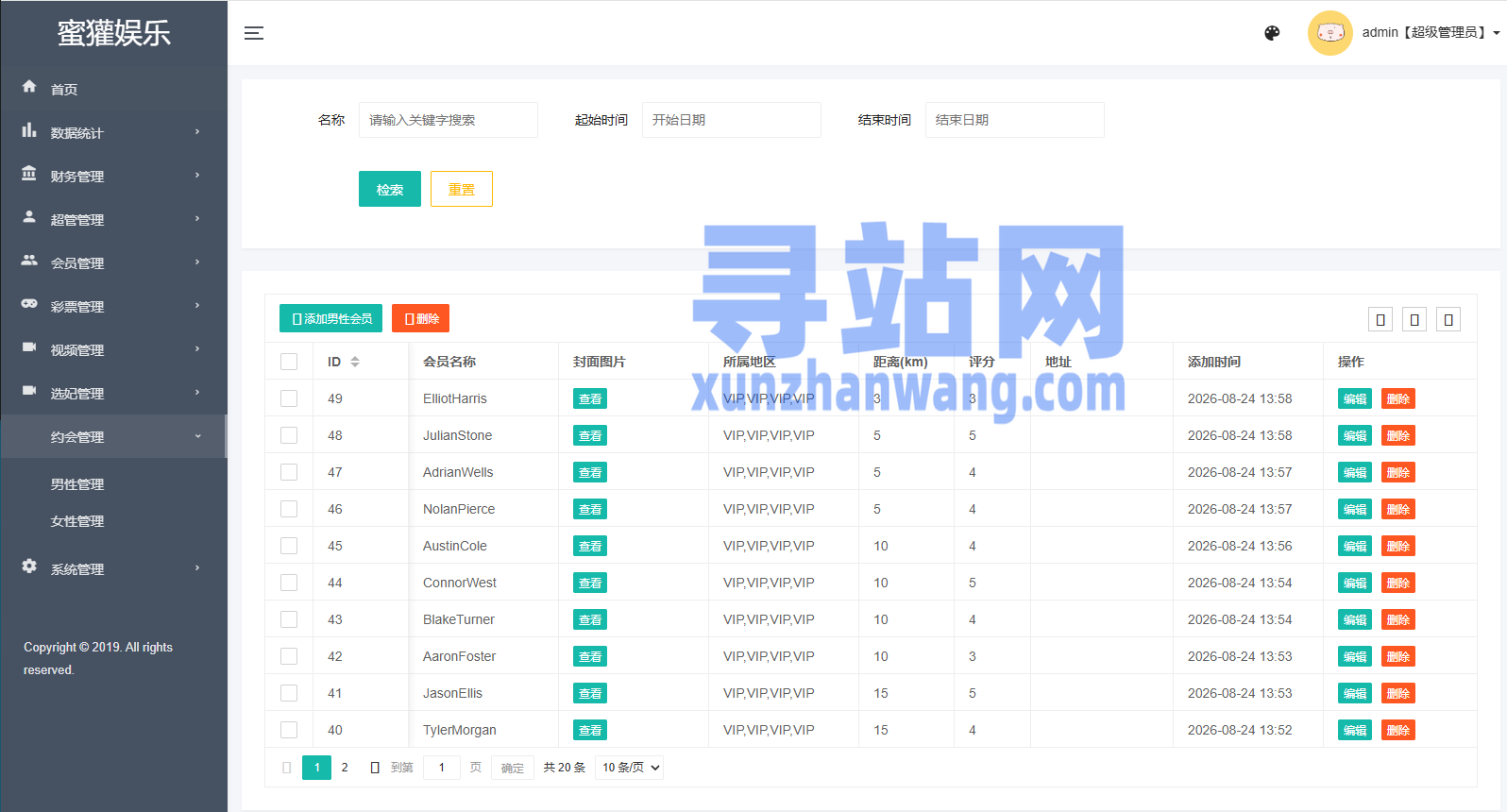This screenshot has height=812, width=1507.
Task: Click 删除 for the JulianStone row
Action: (1398, 435)
